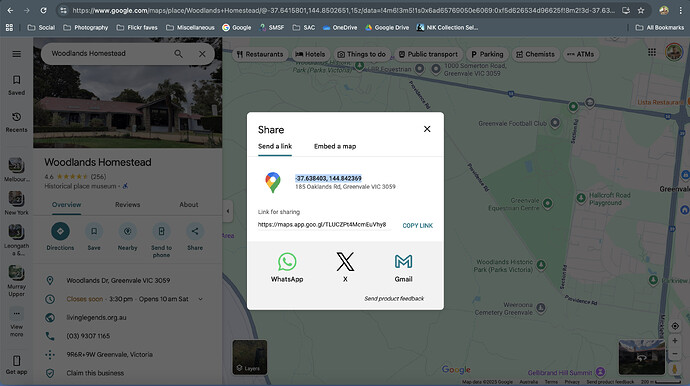This screenshot has width=690, height=386.
Task: Click the browser back arrow
Action: point(10,10)
